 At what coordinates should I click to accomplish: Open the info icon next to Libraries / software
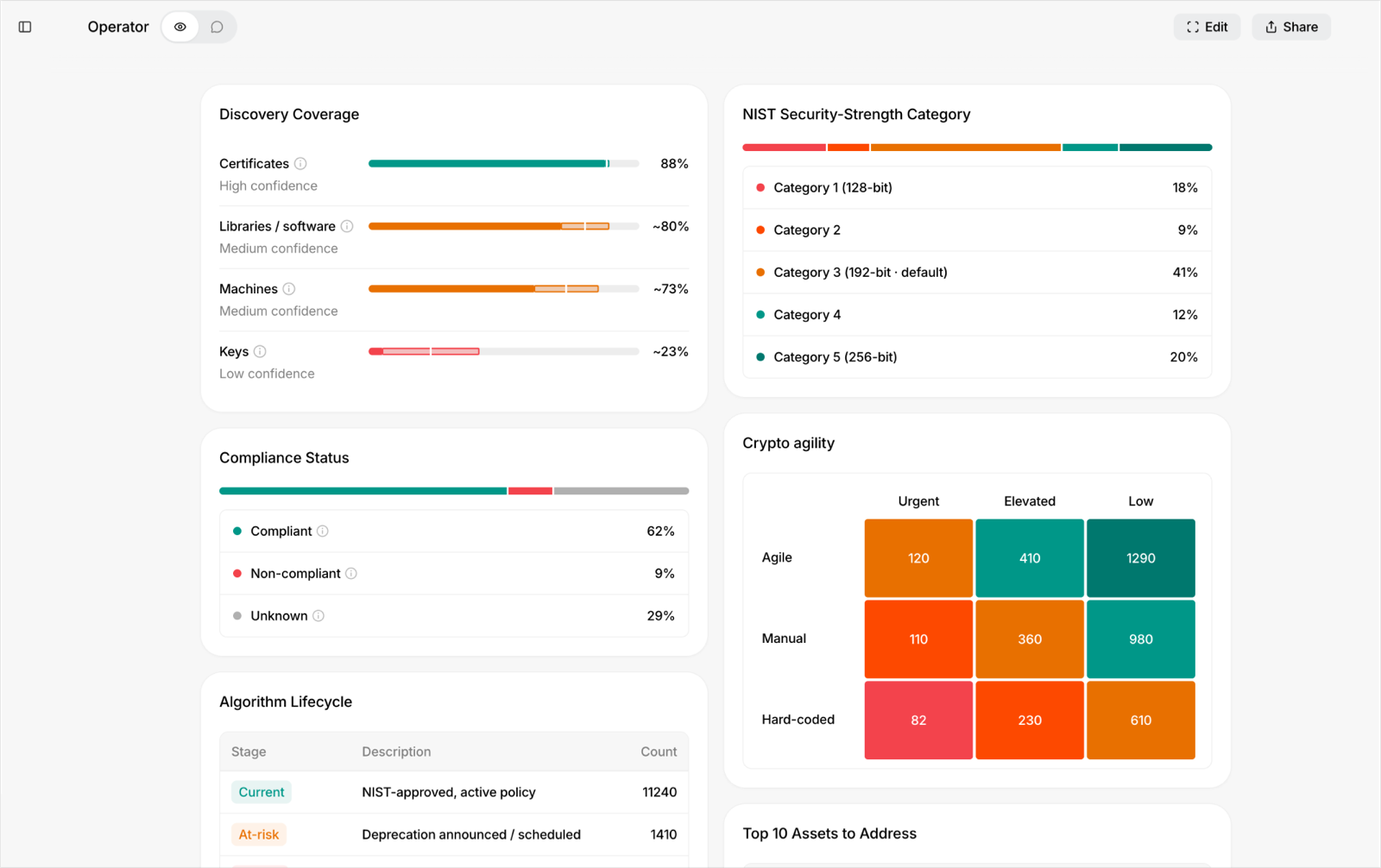click(347, 226)
